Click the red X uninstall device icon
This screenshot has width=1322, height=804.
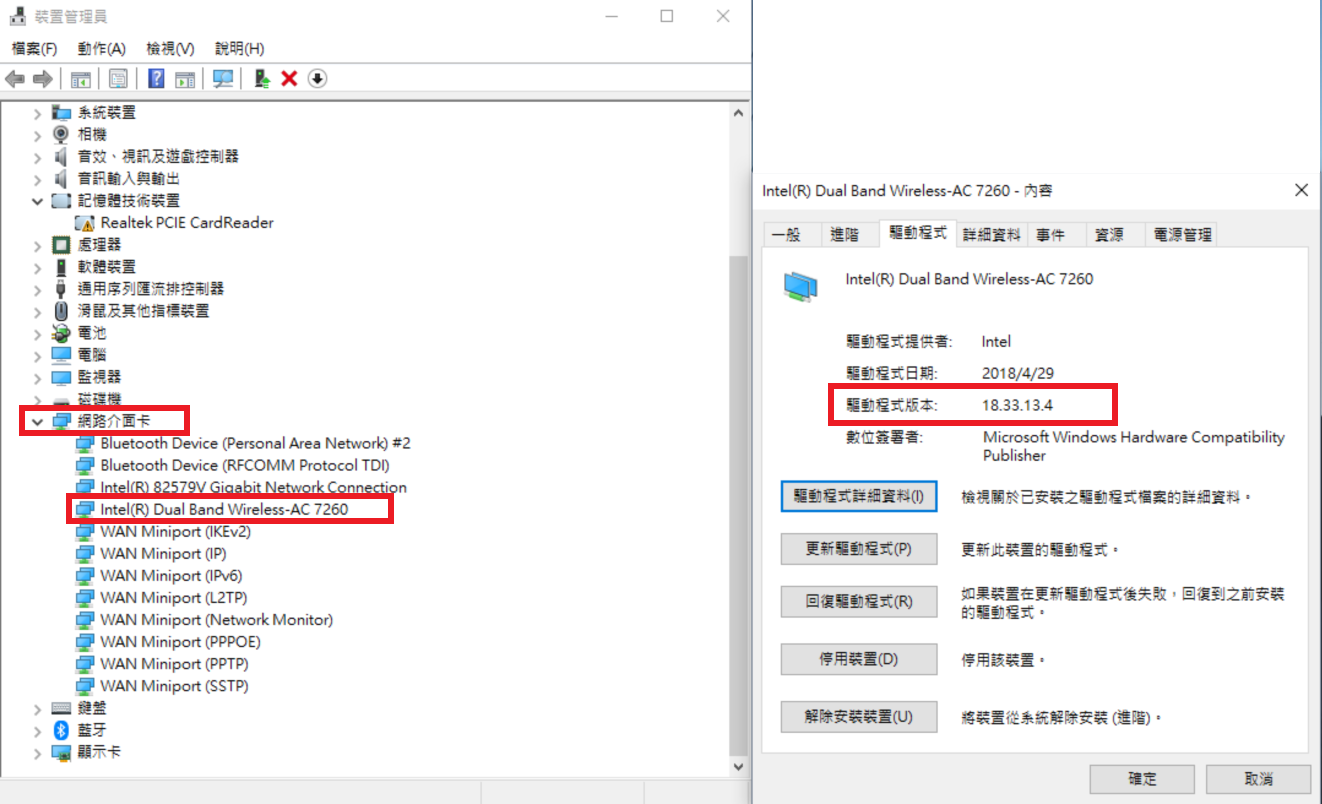(x=289, y=79)
